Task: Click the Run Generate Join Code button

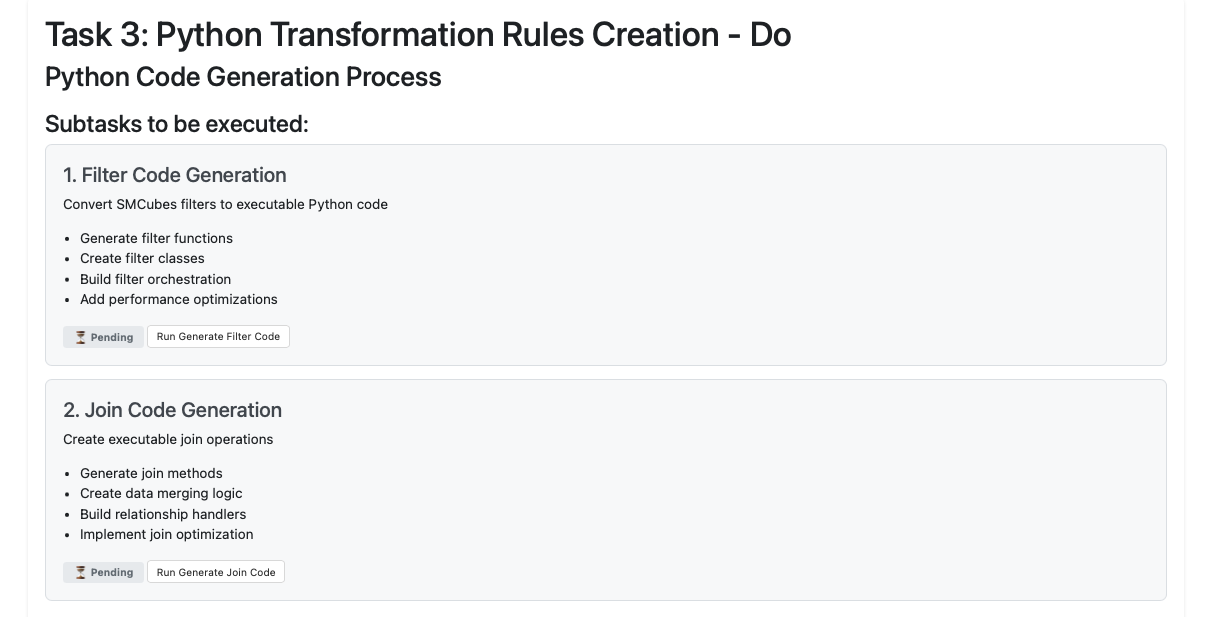Action: [x=216, y=572]
